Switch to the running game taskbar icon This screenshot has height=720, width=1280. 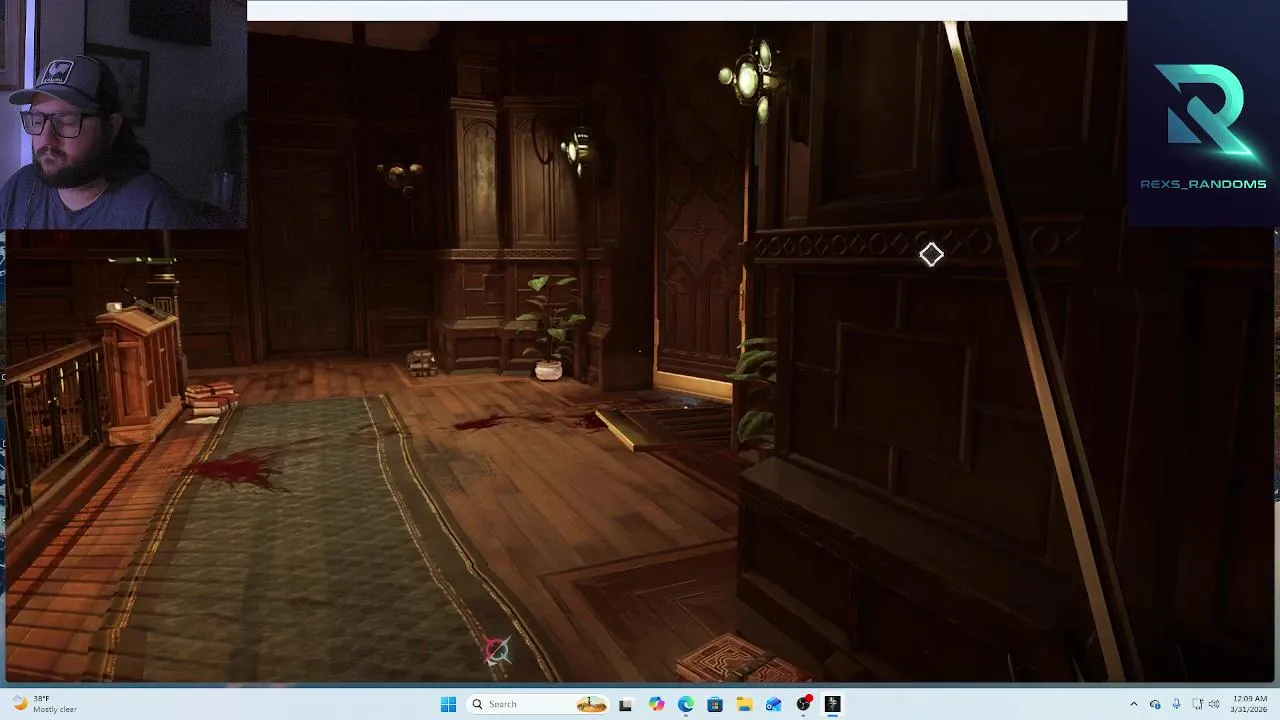click(x=832, y=704)
